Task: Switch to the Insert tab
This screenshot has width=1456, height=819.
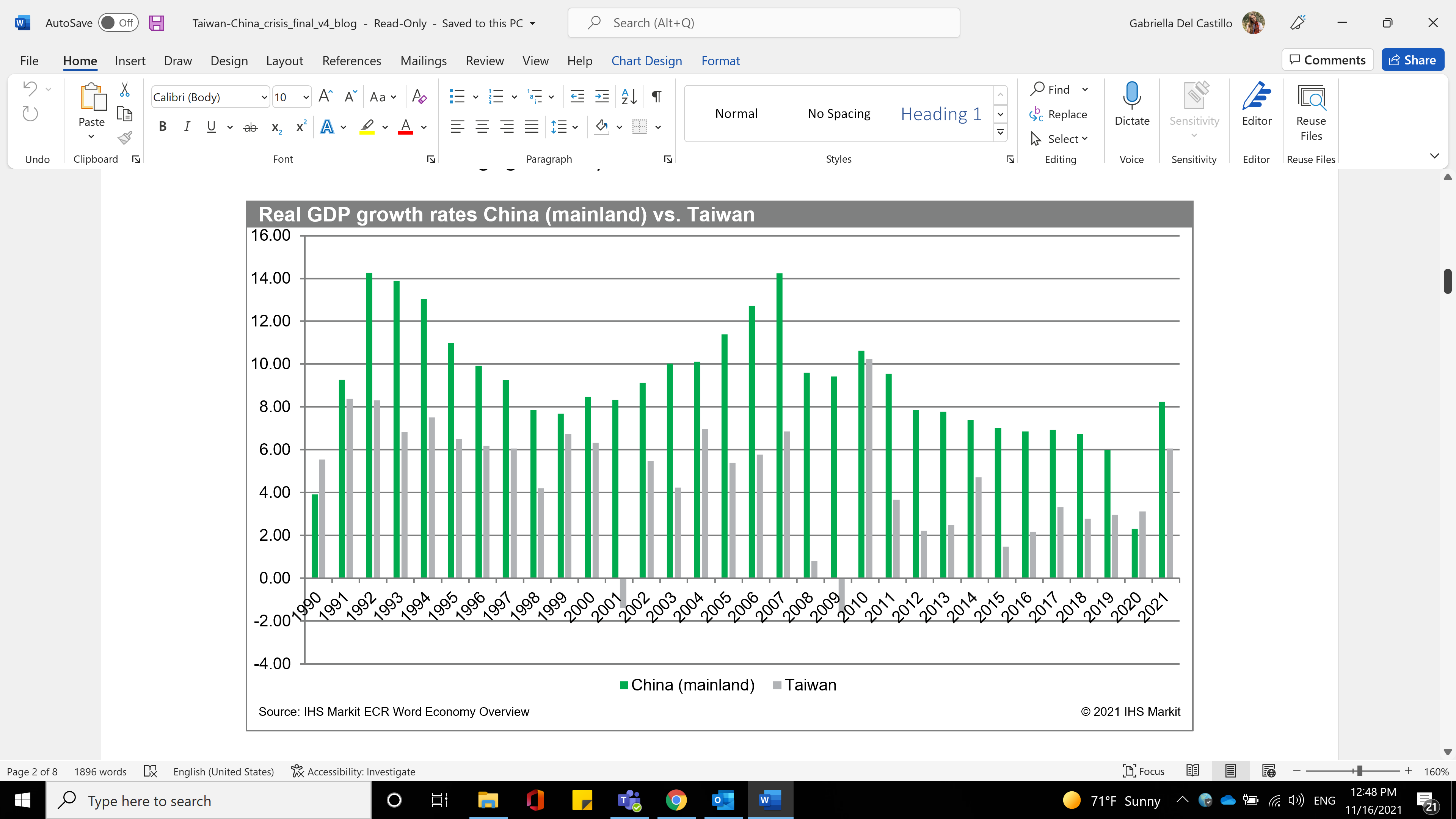Action: click(129, 61)
